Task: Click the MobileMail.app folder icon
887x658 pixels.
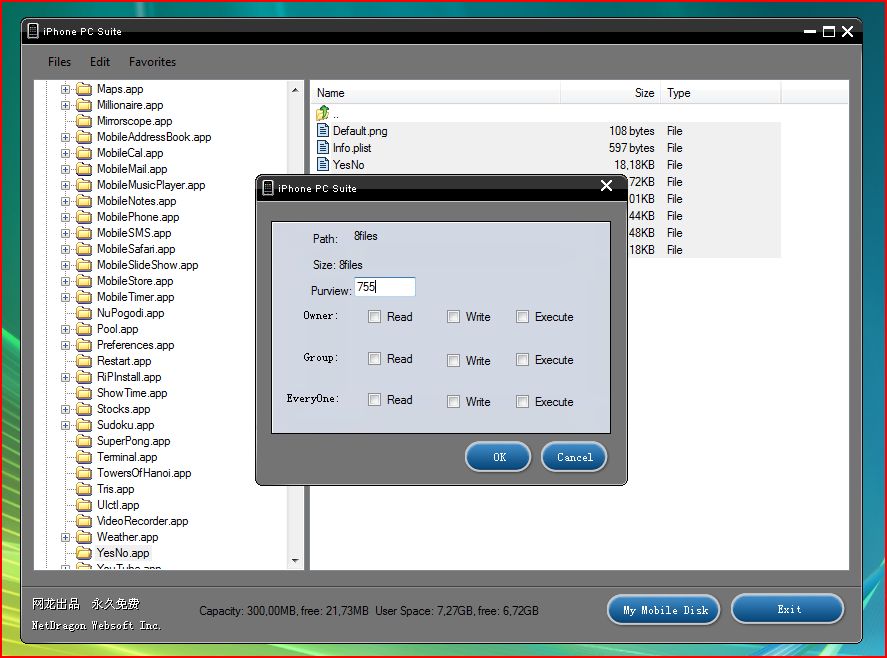Action: coord(84,169)
